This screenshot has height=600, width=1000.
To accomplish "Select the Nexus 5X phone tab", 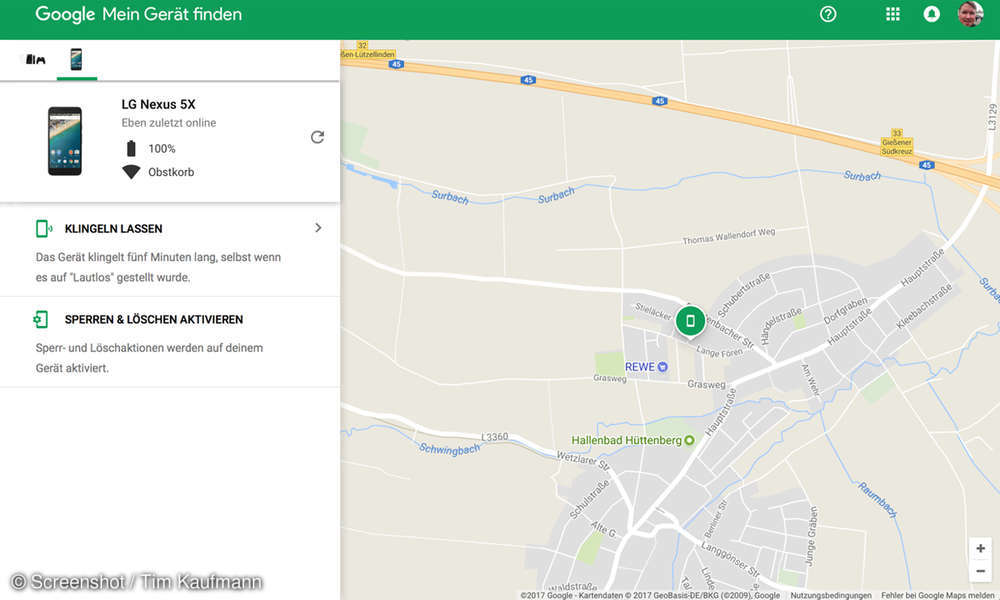I will [x=77, y=60].
